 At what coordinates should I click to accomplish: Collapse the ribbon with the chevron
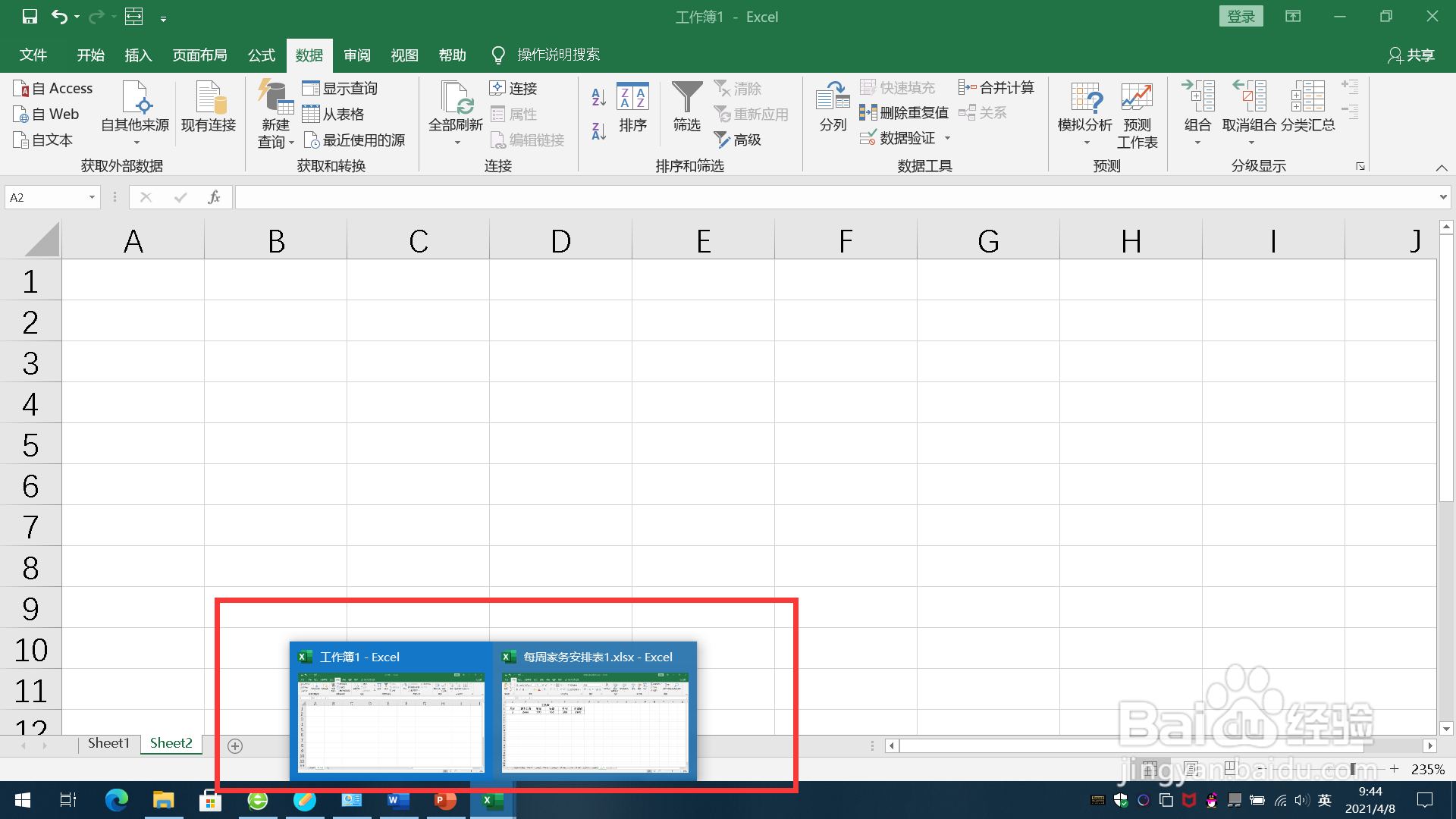click(1442, 168)
